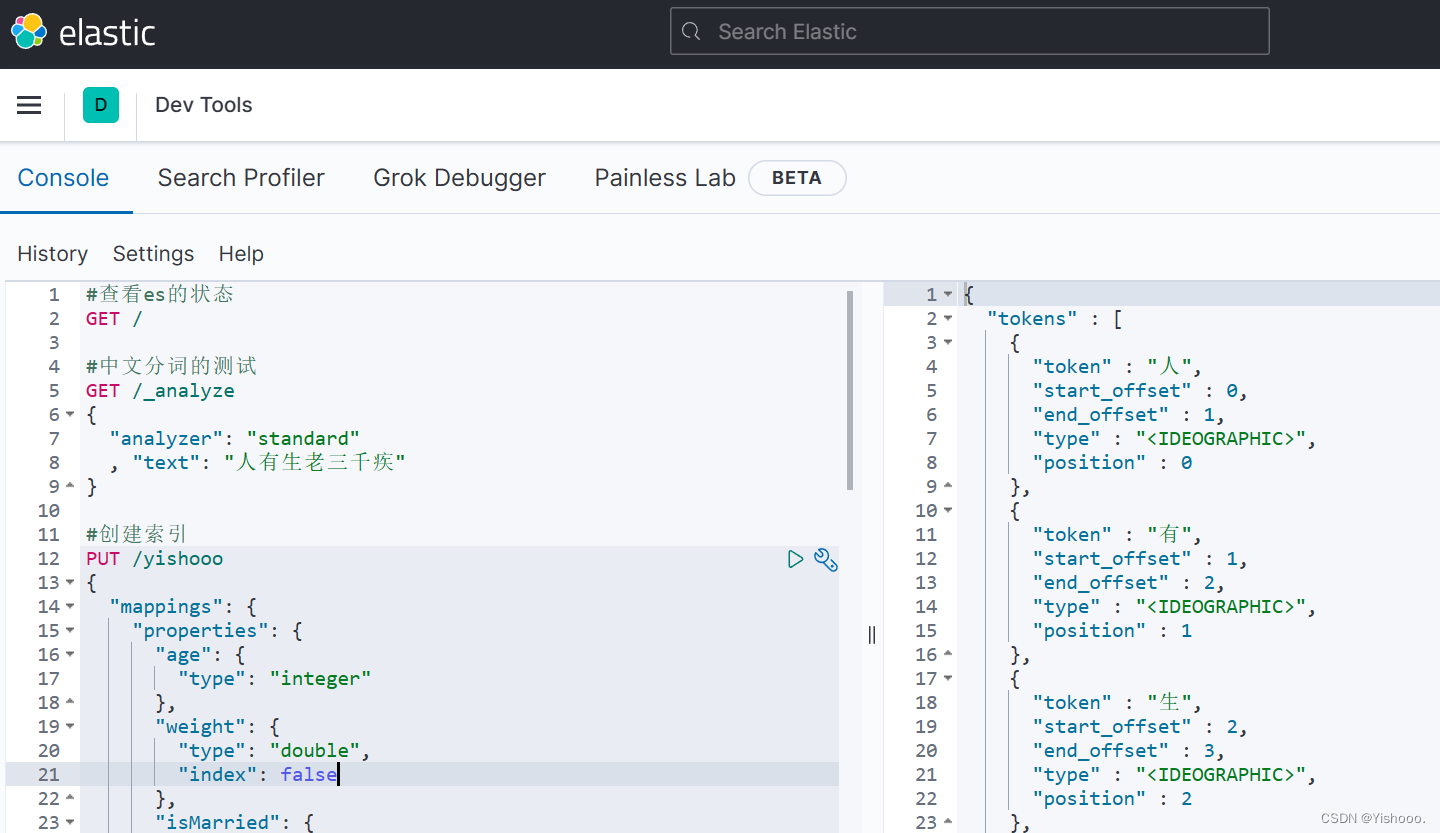This screenshot has height=833, width=1440.
Task: Open the History panel
Action: click(52, 254)
